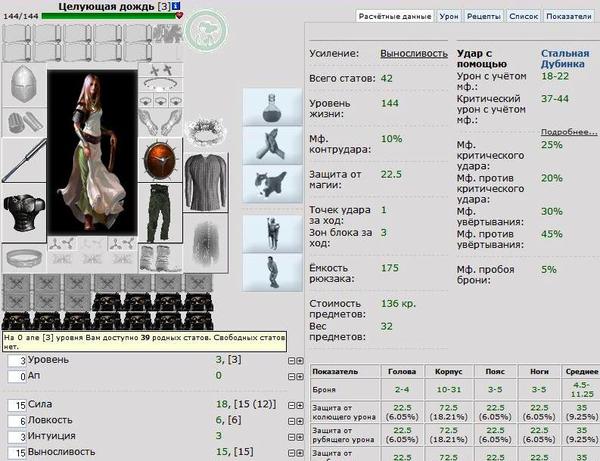This screenshot has height=461, width=600.
Task: Select the cloak slot below the chainmail
Action: coord(206,243)
